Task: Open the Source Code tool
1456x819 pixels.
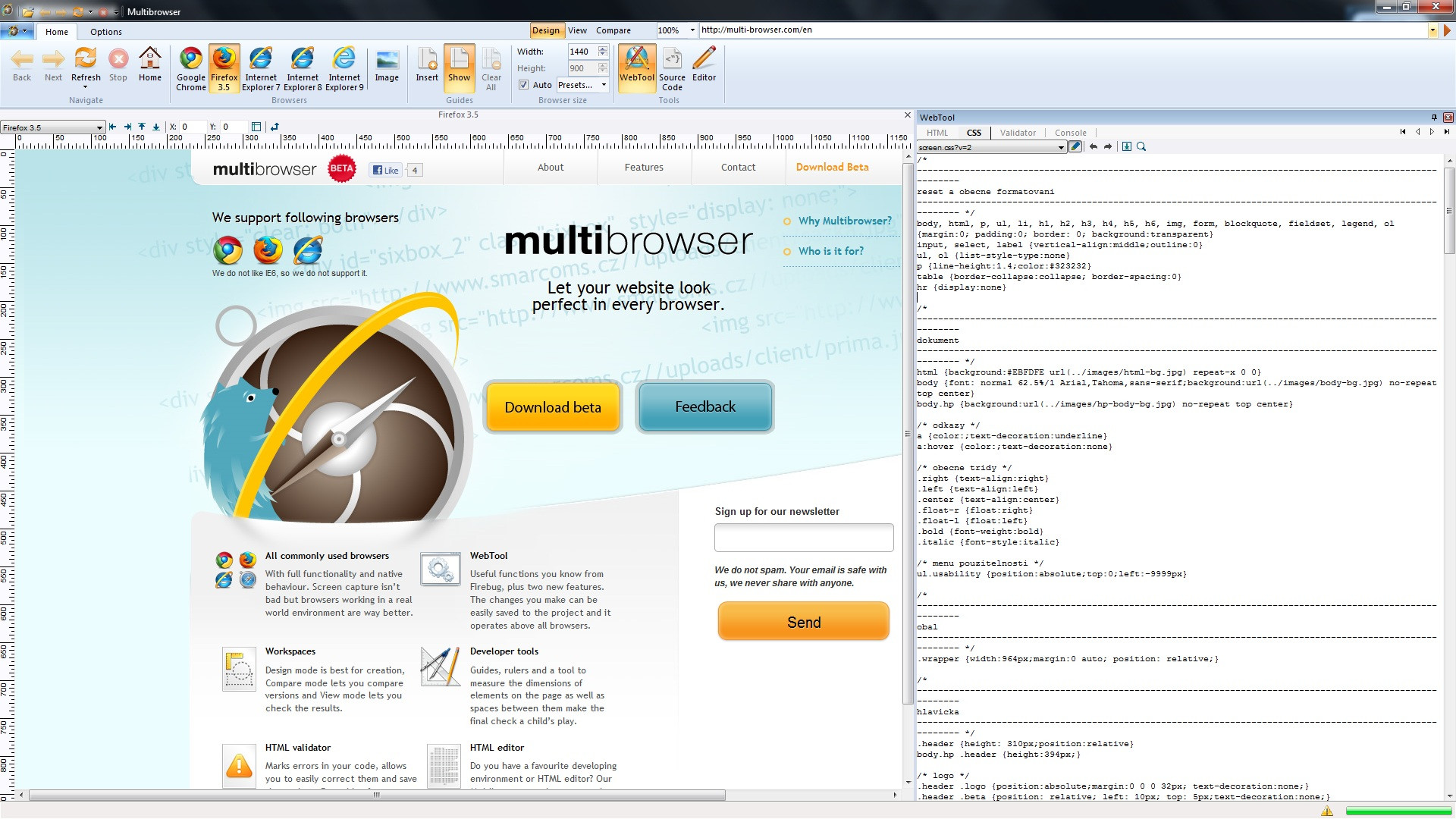Action: tap(672, 69)
